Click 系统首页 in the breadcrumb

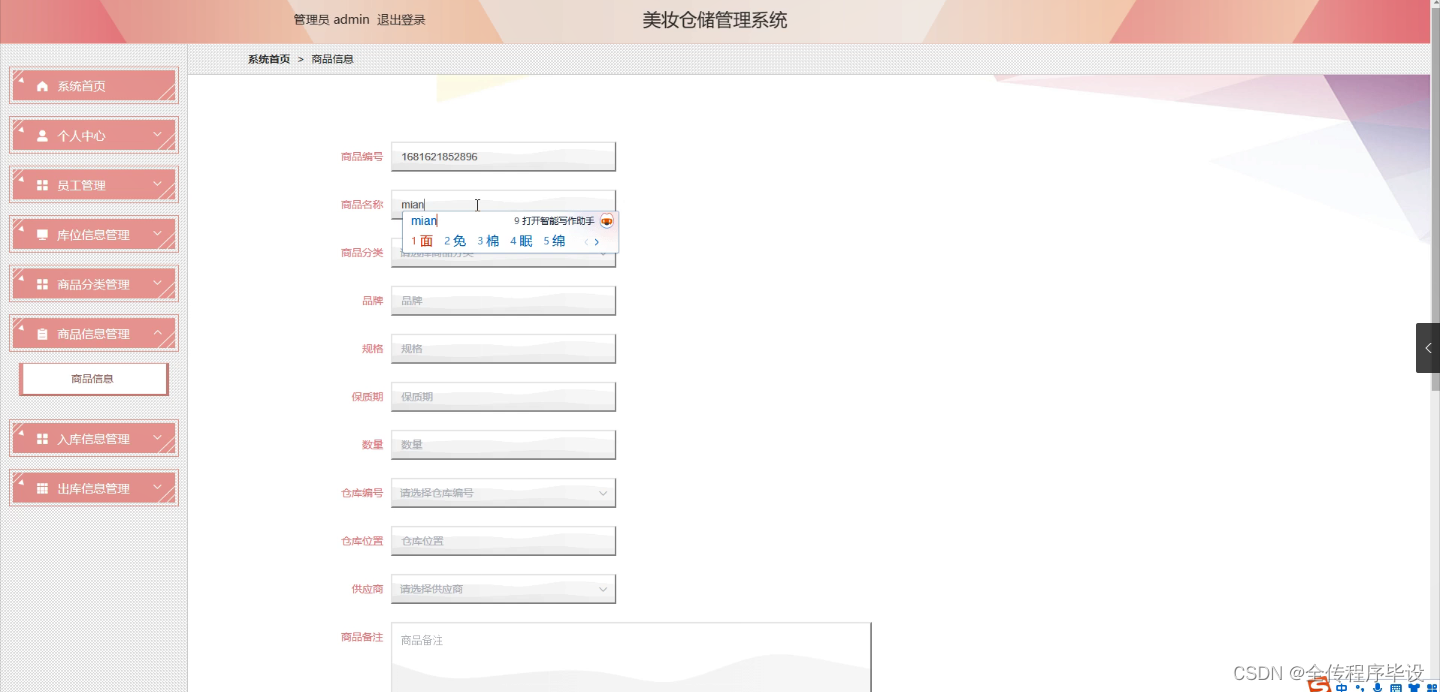(x=267, y=58)
